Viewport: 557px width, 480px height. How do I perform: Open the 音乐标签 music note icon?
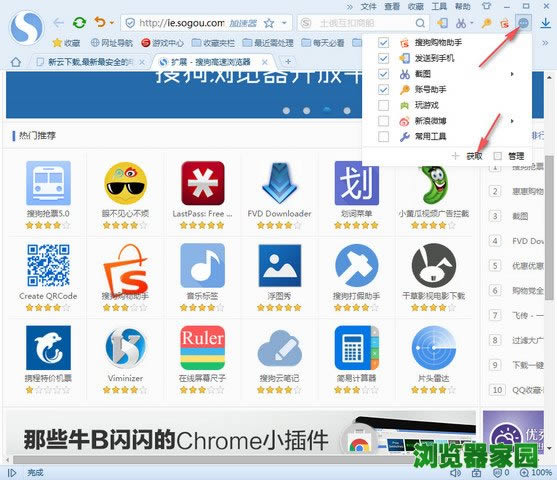pyautogui.click(x=202, y=265)
